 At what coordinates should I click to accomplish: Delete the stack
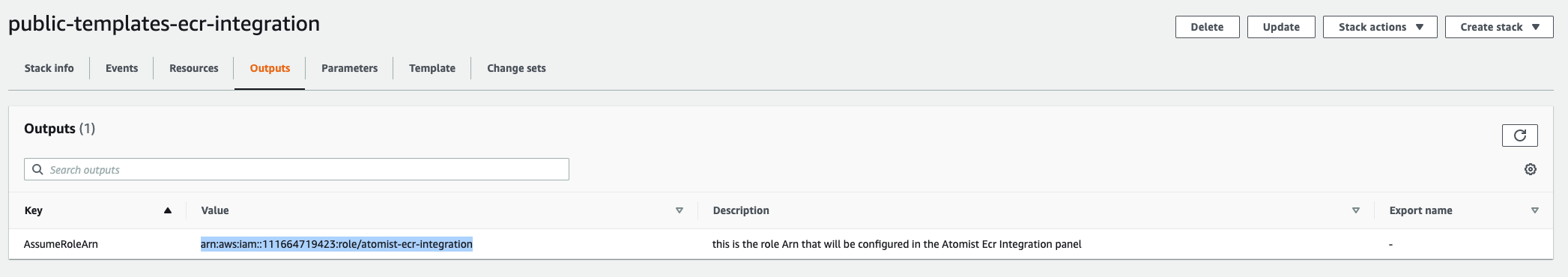[1207, 27]
